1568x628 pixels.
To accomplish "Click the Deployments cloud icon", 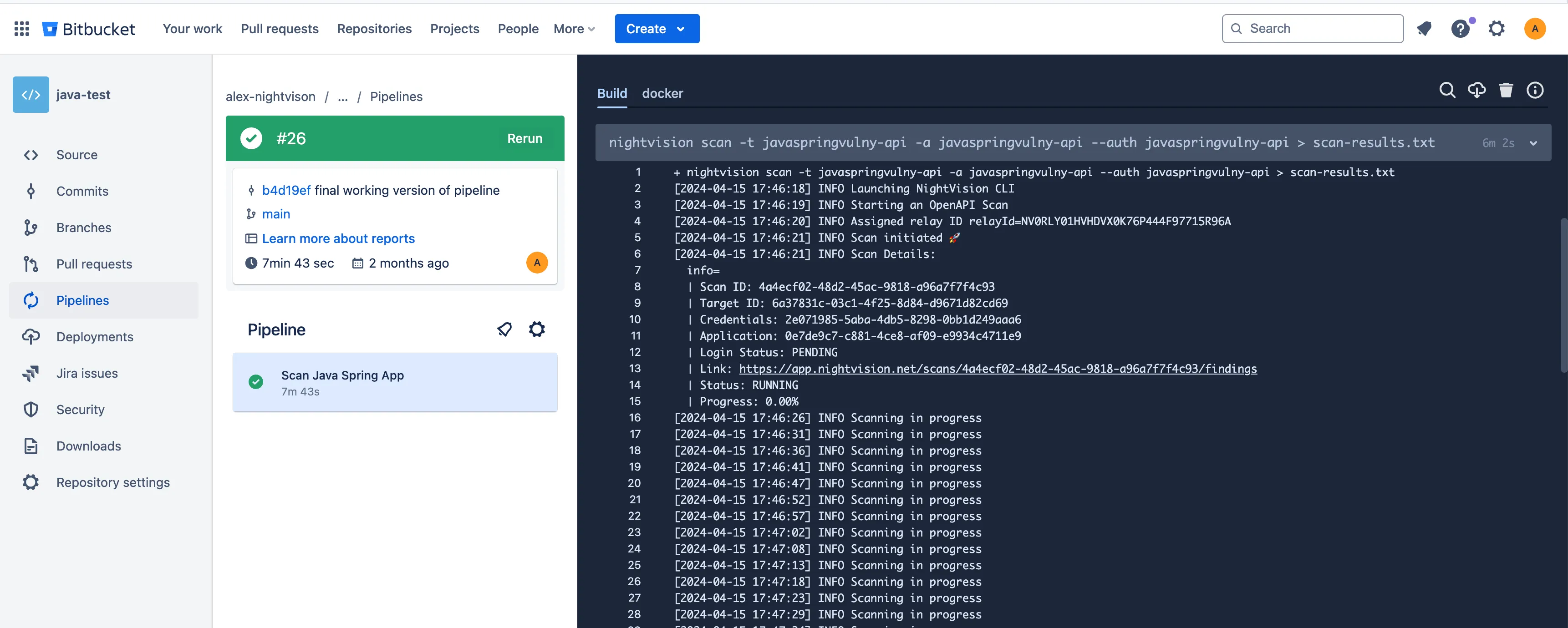I will pos(31,336).
